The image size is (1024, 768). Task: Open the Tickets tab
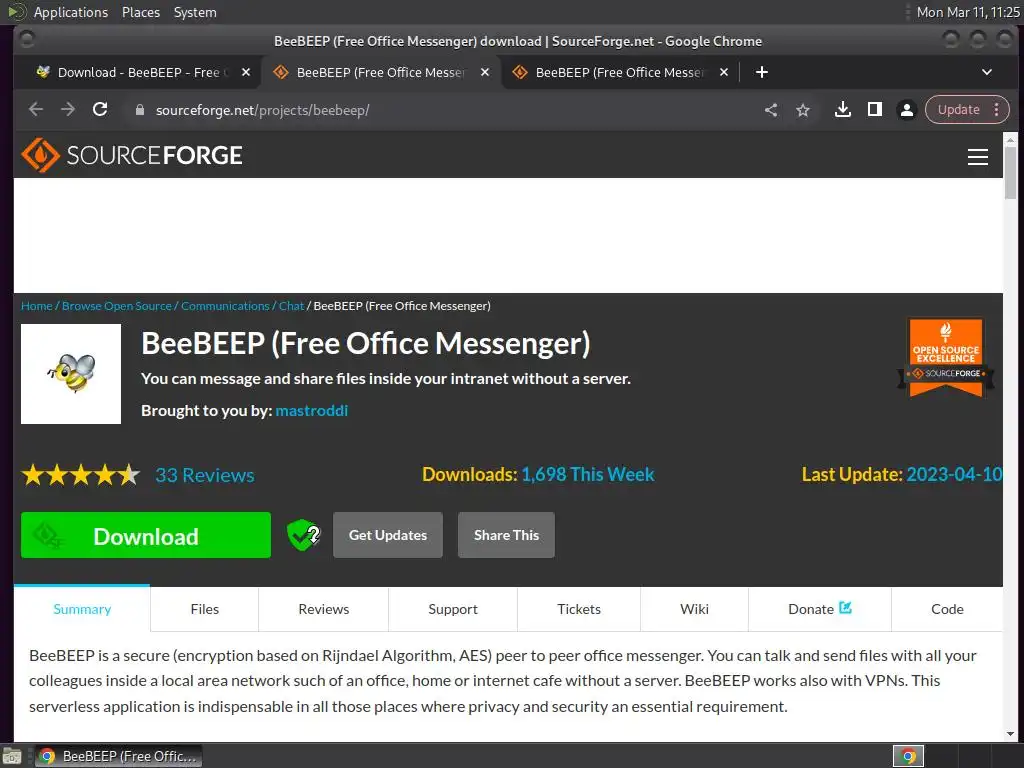pyautogui.click(x=579, y=609)
